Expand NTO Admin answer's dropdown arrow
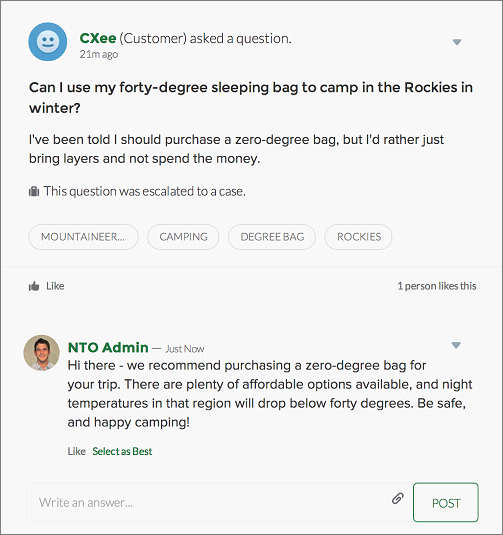Image resolution: width=503 pixels, height=535 pixels. [456, 345]
